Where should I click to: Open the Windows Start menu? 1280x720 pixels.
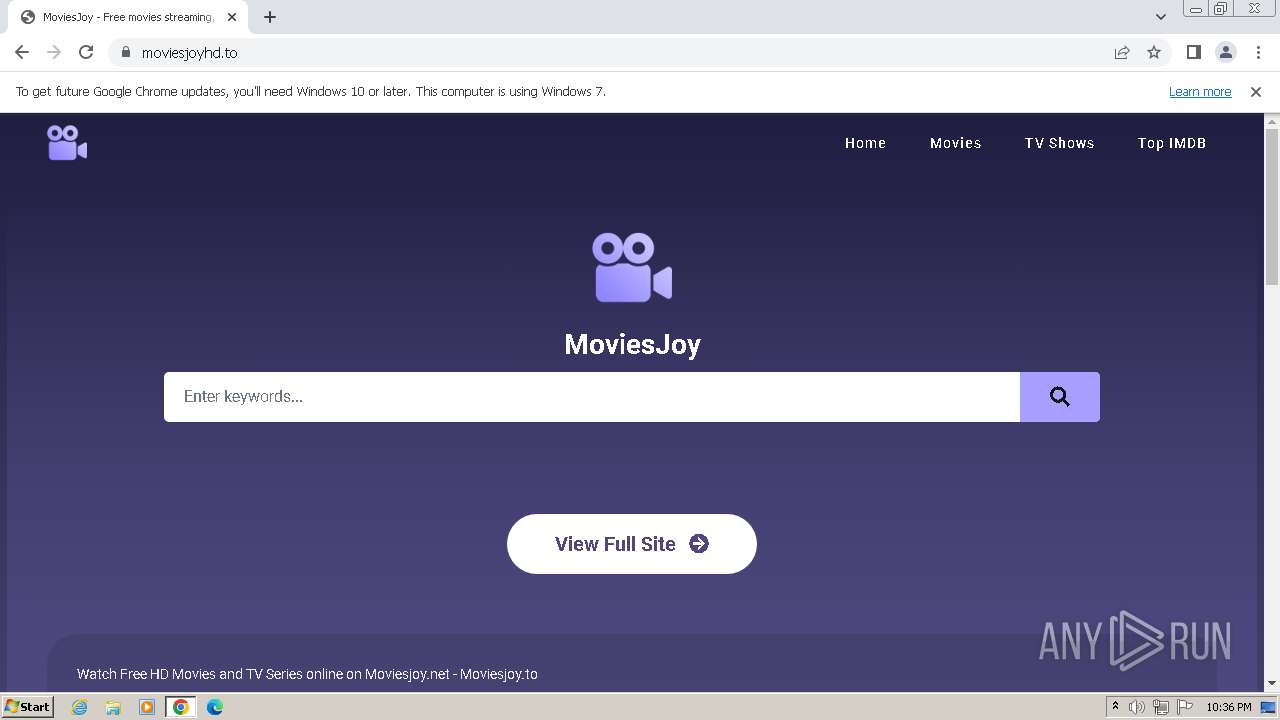(28, 707)
